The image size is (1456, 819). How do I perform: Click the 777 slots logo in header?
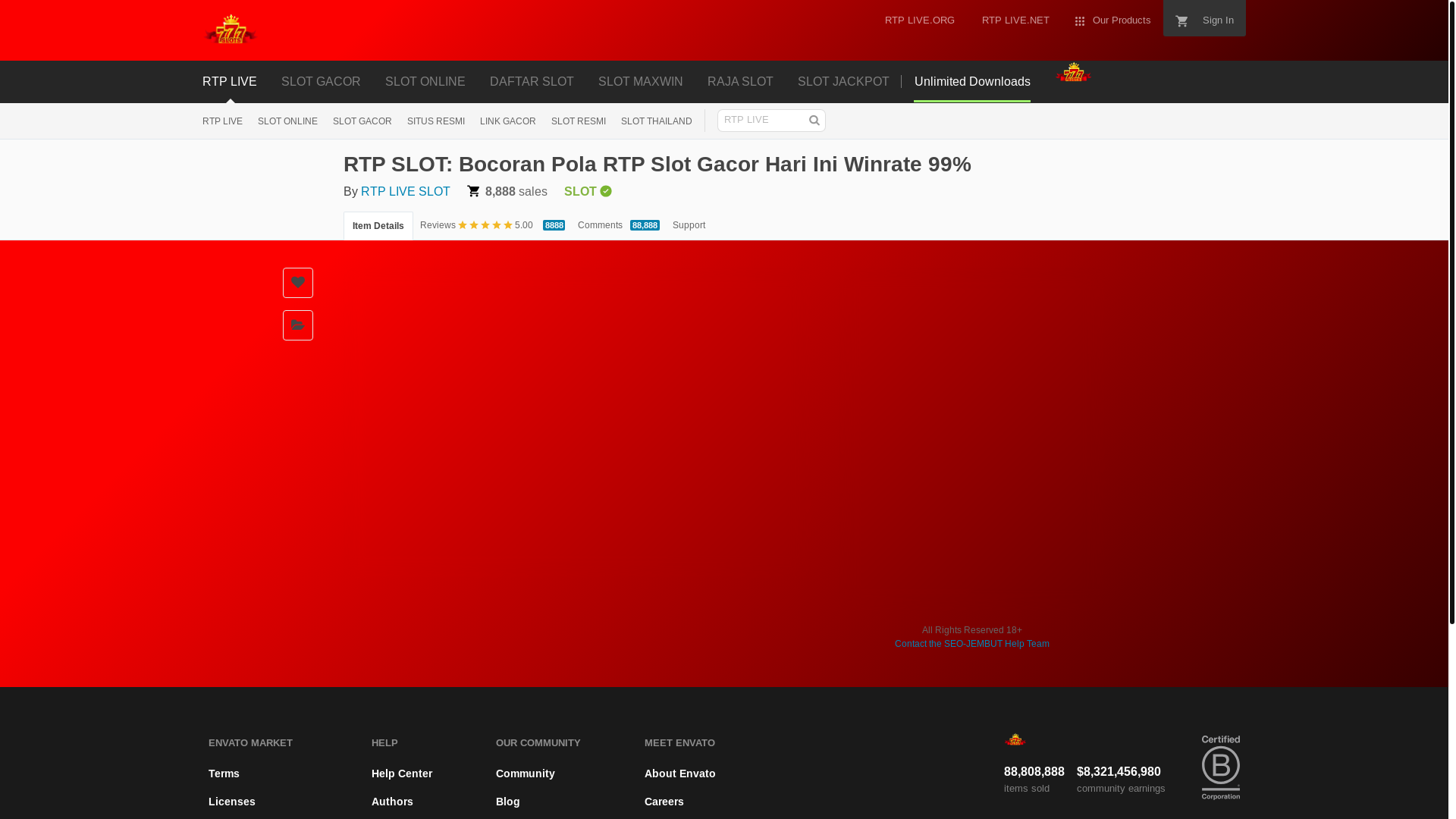231,29
